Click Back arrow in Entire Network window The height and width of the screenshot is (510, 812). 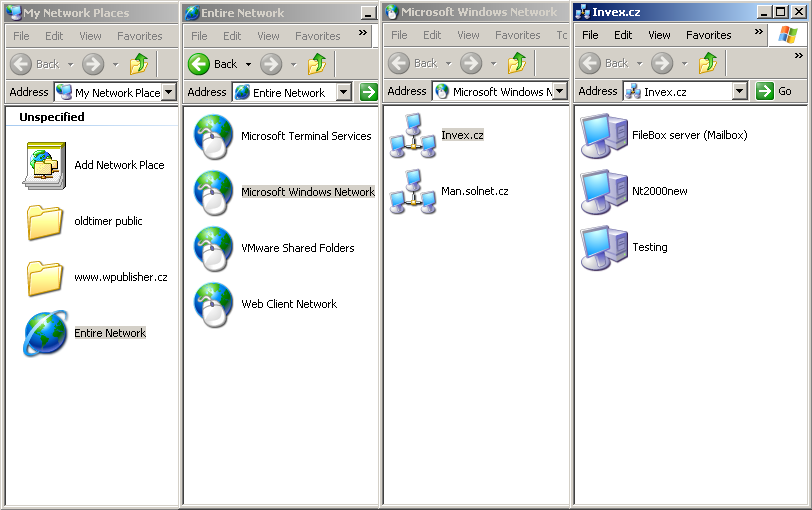coord(198,64)
